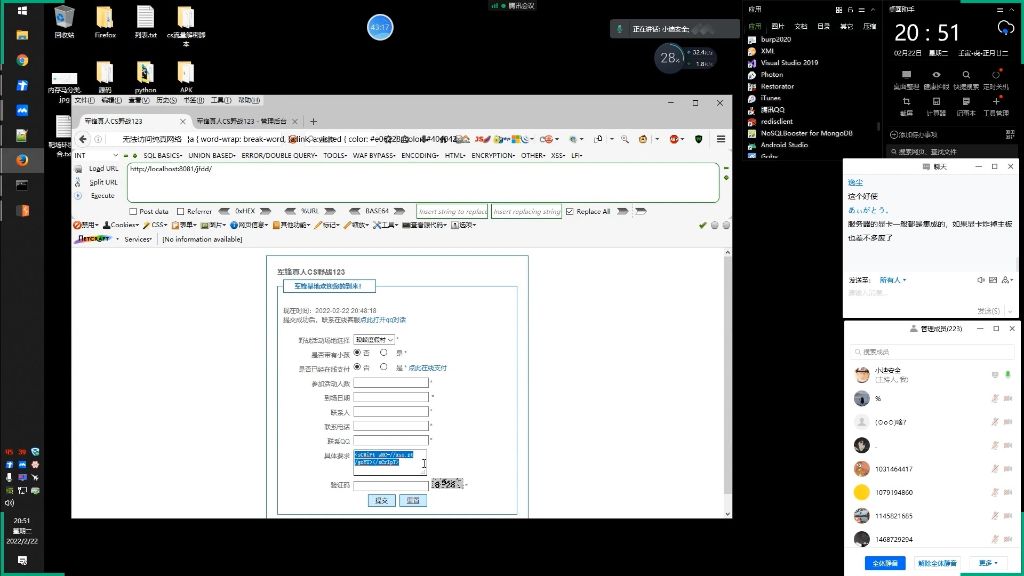
Task: Click the add tool plus icon in widget
Action: pyautogui.click(x=996, y=102)
